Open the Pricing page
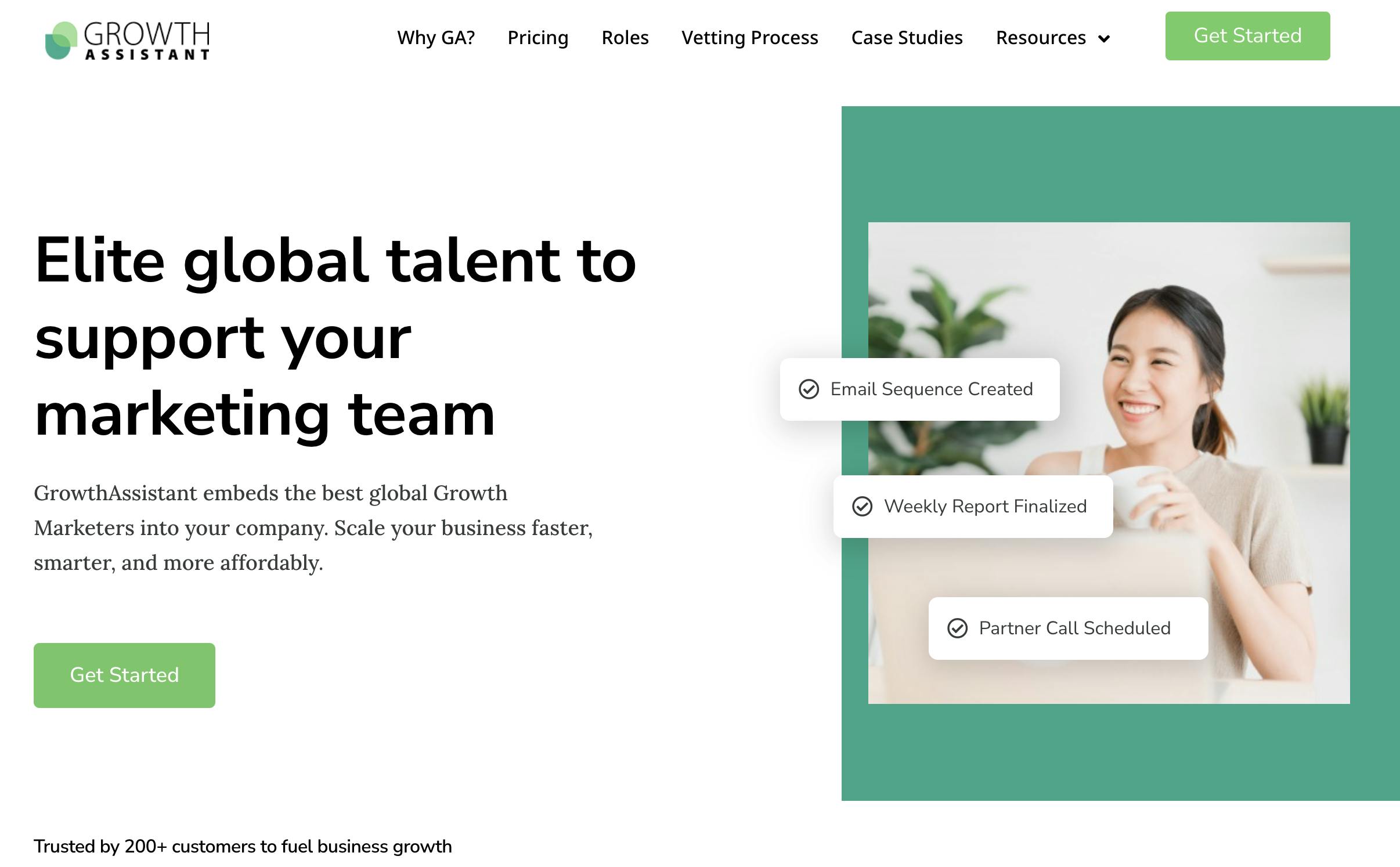The width and height of the screenshot is (1400, 867). [x=538, y=38]
